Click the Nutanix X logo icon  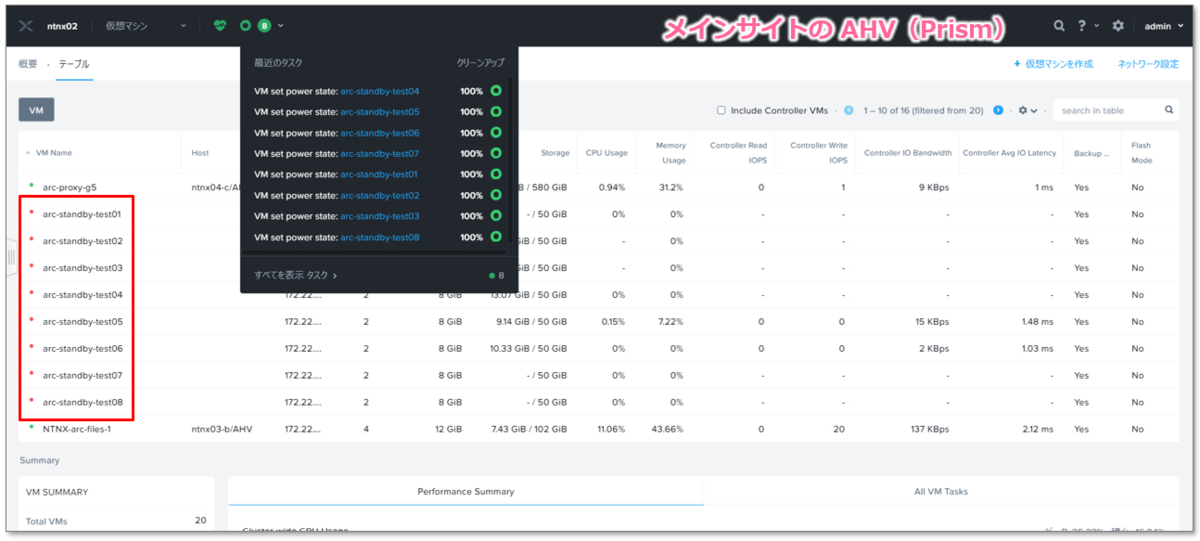27,25
